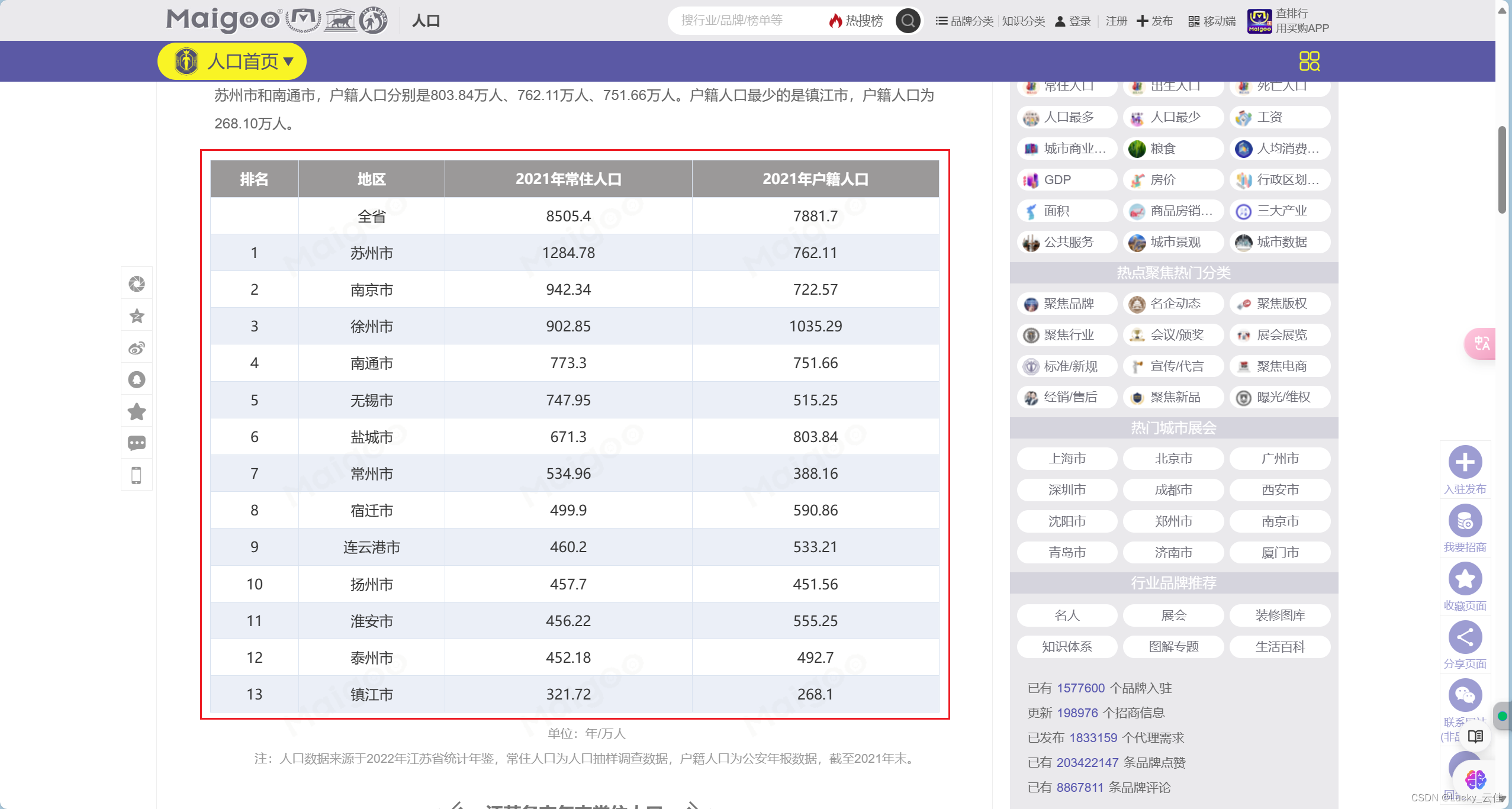Click the 发布 publish plus button
Image resolution: width=1512 pixels, height=809 pixels.
tap(1154, 21)
